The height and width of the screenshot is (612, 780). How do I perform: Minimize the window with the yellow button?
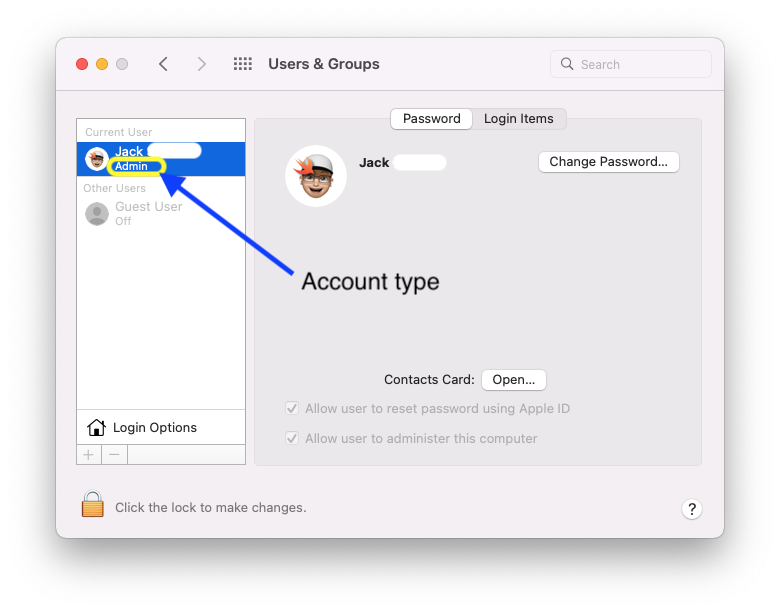[102, 64]
